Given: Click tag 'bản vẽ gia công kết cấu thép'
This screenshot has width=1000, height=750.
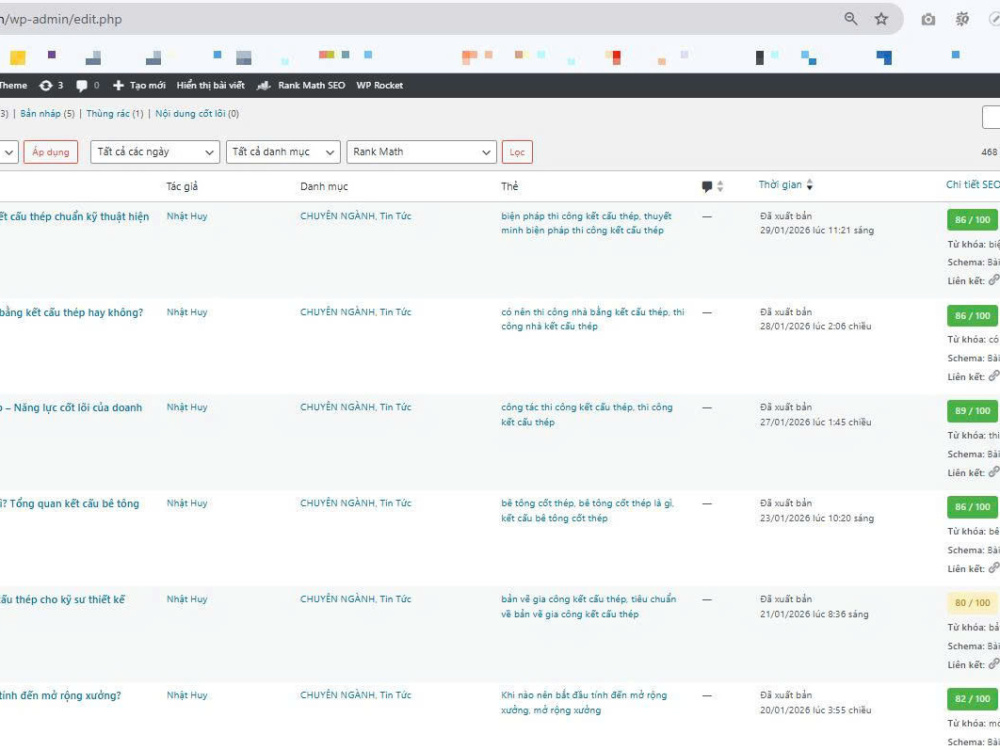Looking at the screenshot, I should coord(563,599).
